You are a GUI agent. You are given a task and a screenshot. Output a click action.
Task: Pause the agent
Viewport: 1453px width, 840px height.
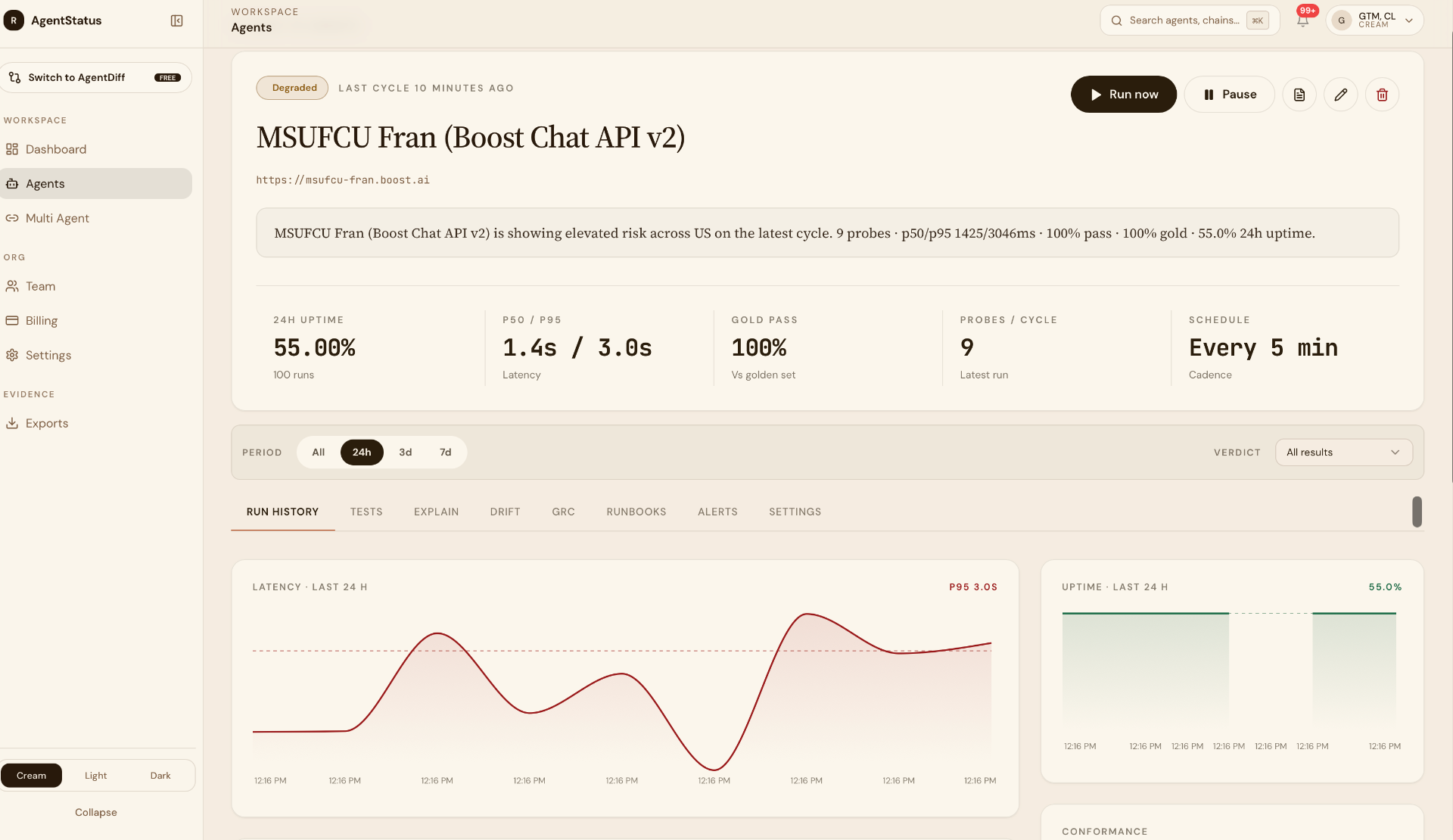[1229, 95]
